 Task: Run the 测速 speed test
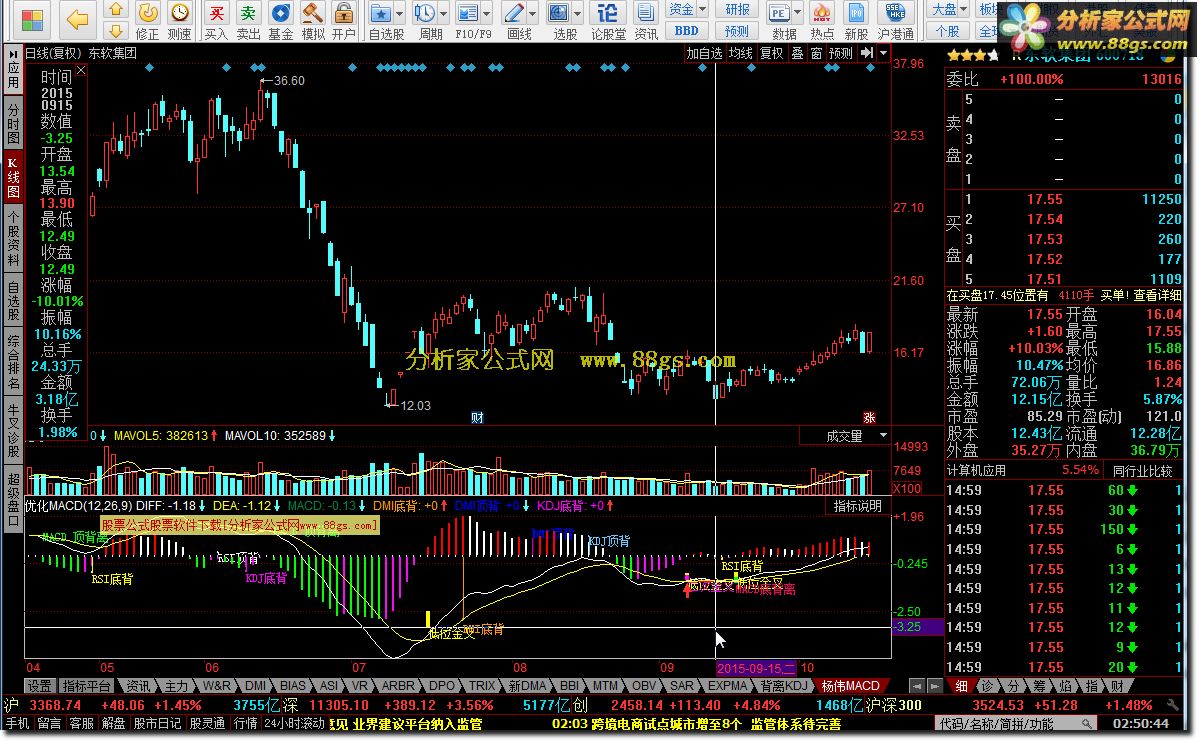coord(180,21)
